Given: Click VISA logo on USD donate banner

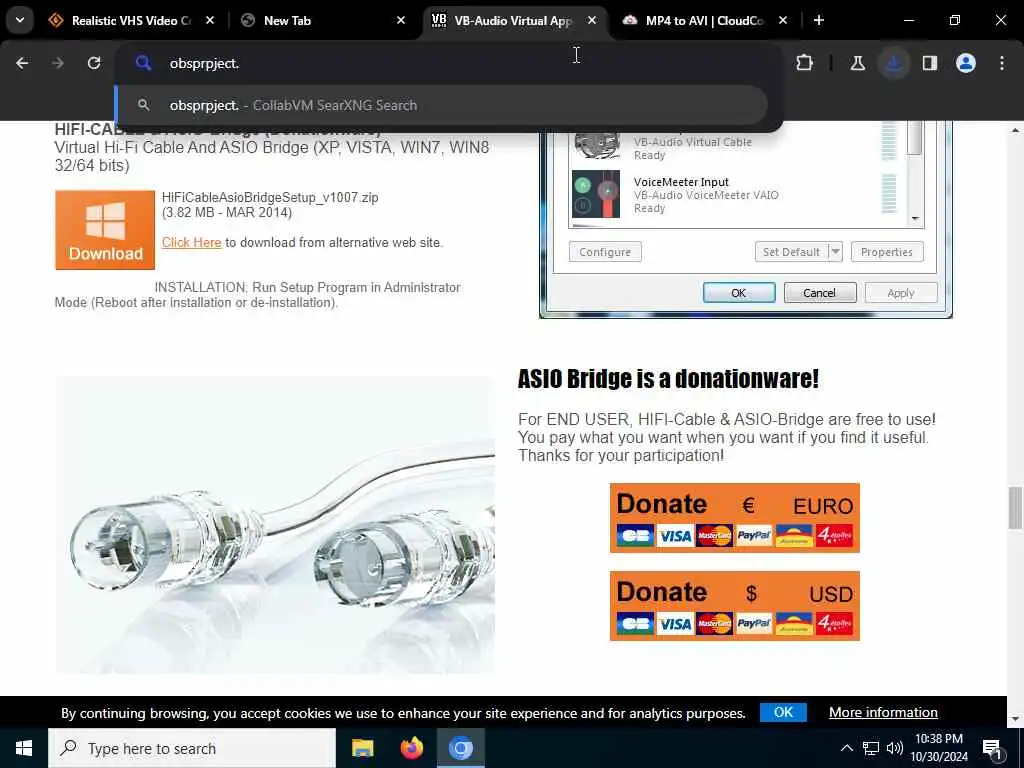Looking at the screenshot, I should point(675,624).
